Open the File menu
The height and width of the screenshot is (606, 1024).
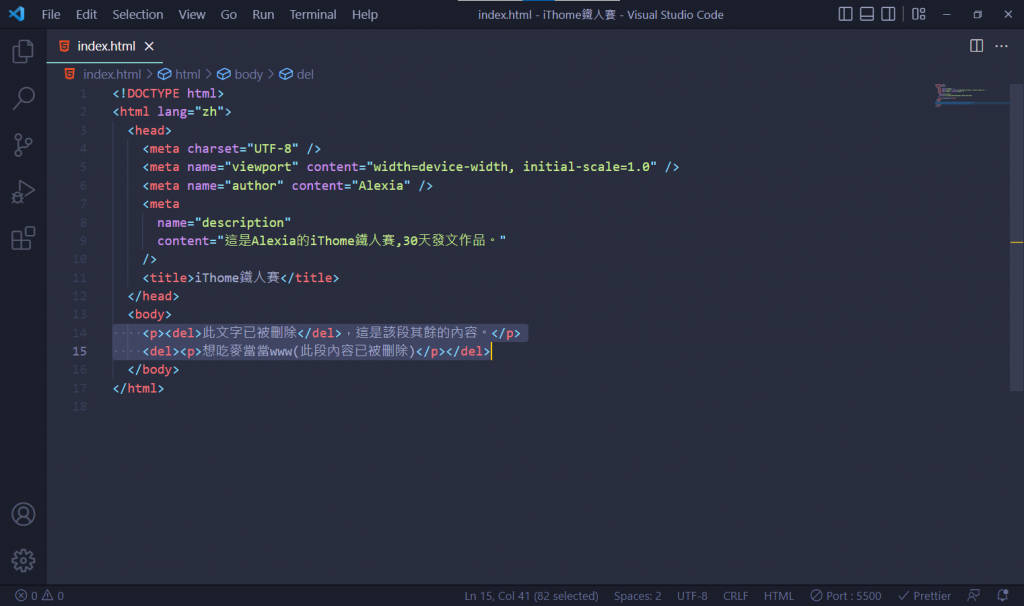coord(50,14)
